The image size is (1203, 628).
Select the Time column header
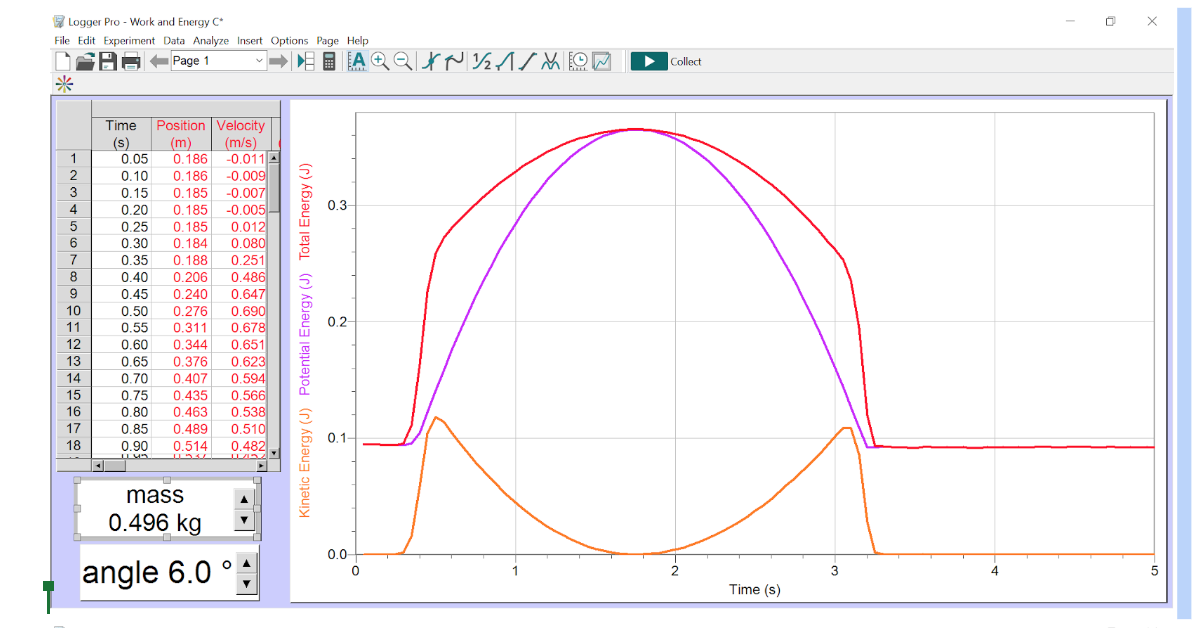pos(121,134)
